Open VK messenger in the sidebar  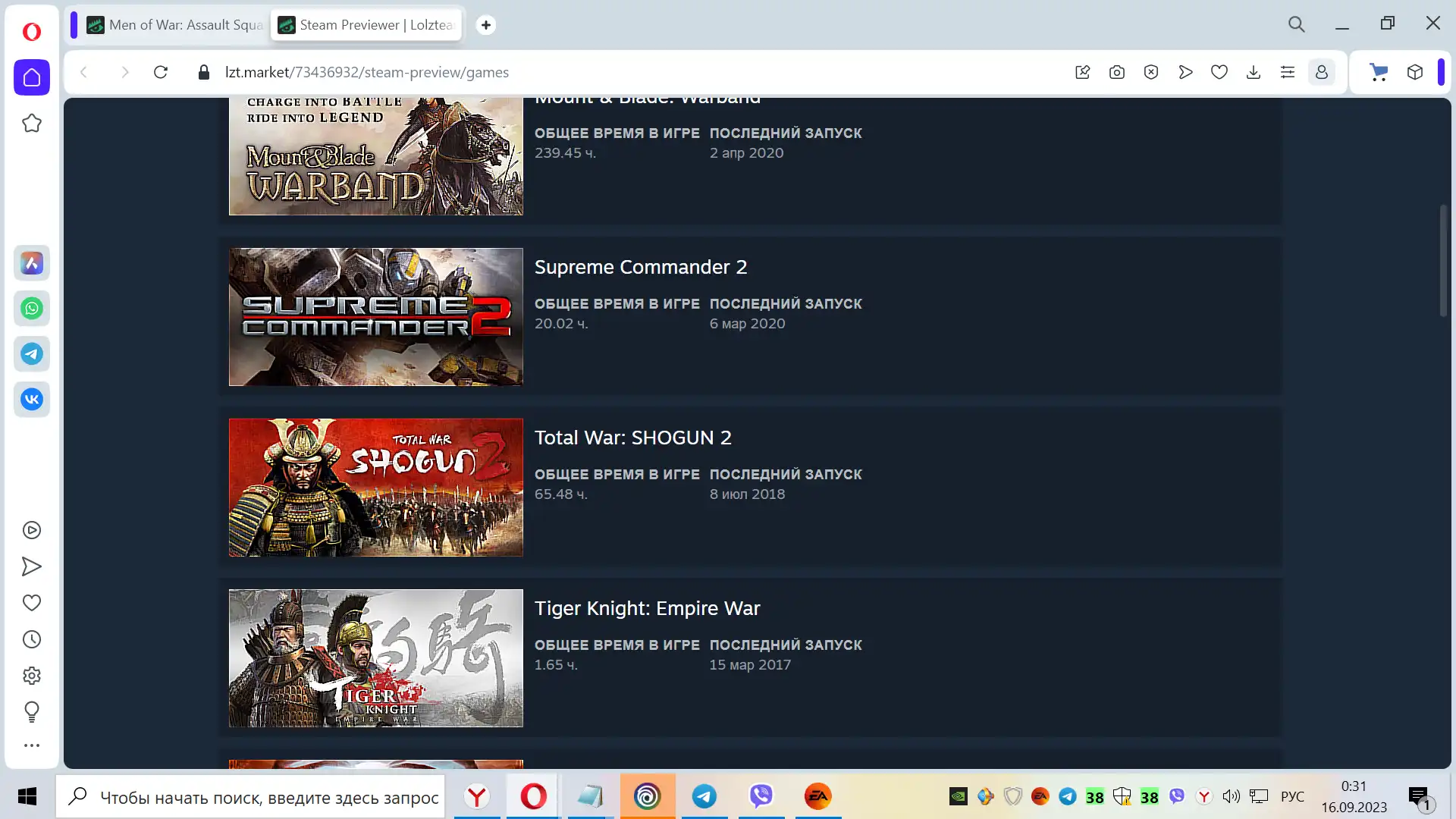[x=32, y=400]
